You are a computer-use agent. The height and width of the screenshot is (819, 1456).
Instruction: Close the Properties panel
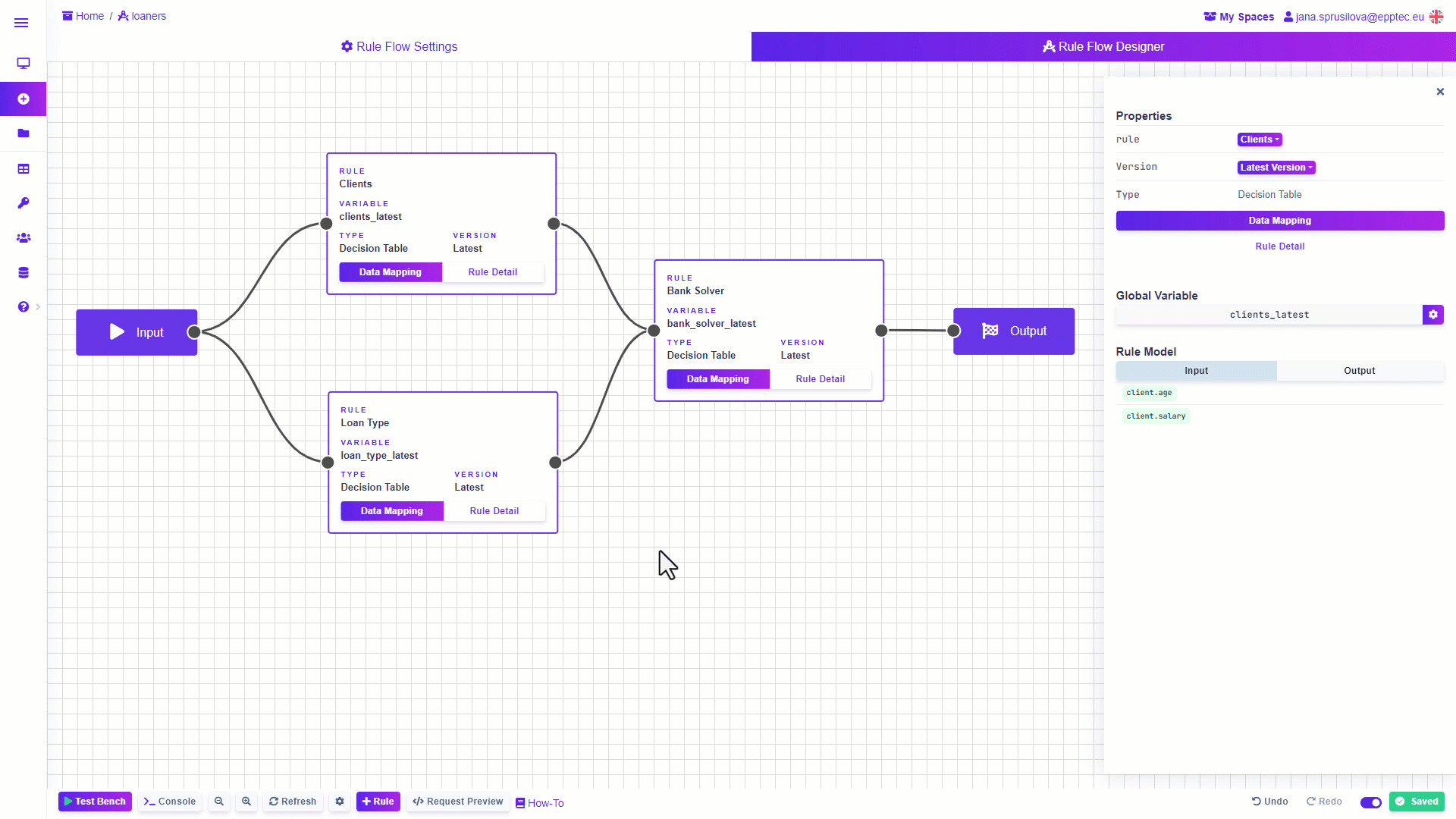pos(1439,92)
